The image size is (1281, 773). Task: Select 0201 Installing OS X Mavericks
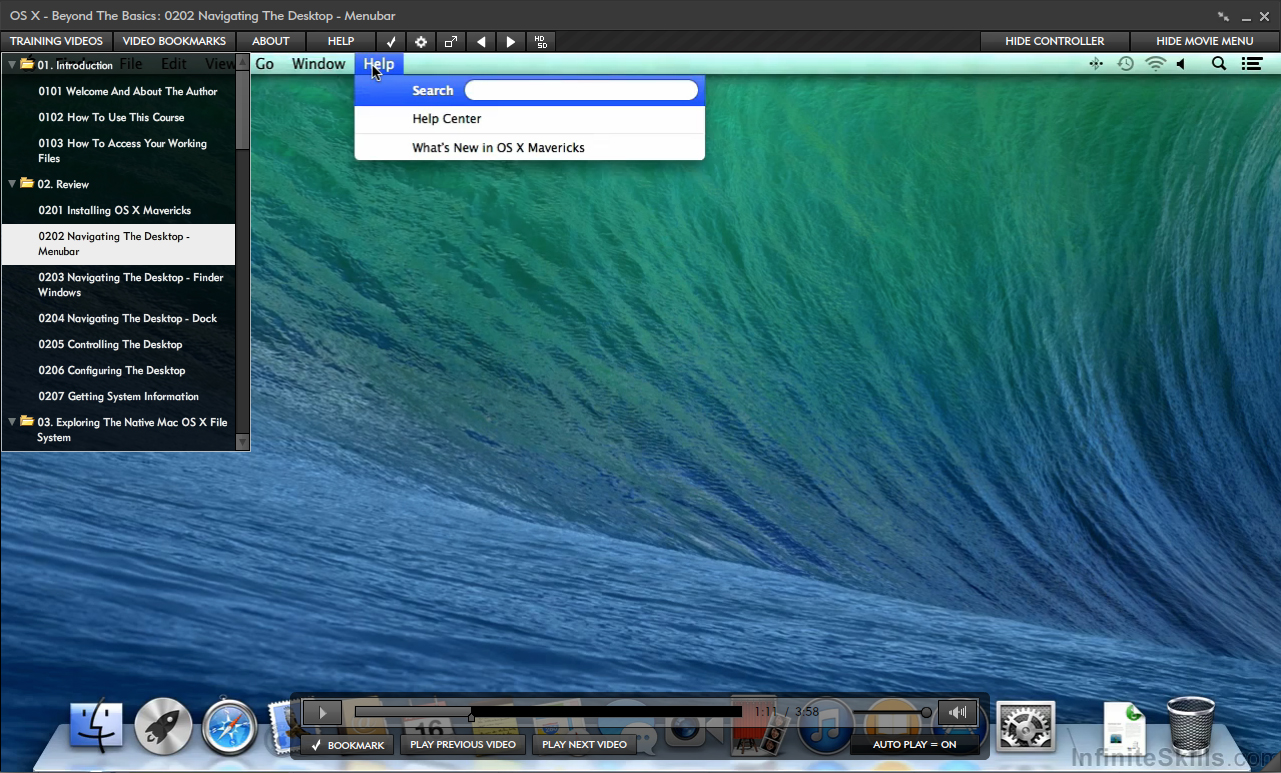coord(118,210)
